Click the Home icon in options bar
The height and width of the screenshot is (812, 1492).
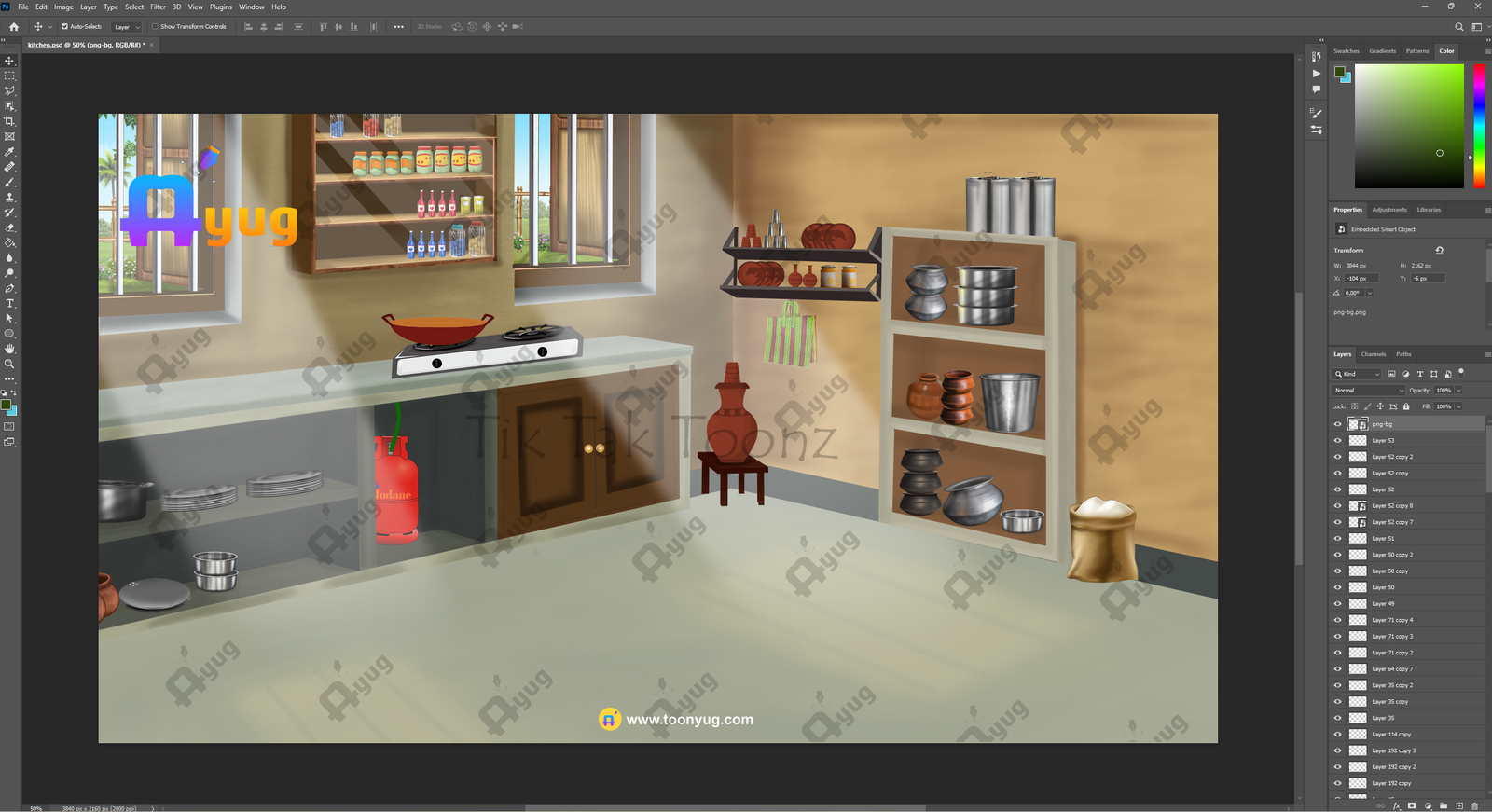point(13,27)
